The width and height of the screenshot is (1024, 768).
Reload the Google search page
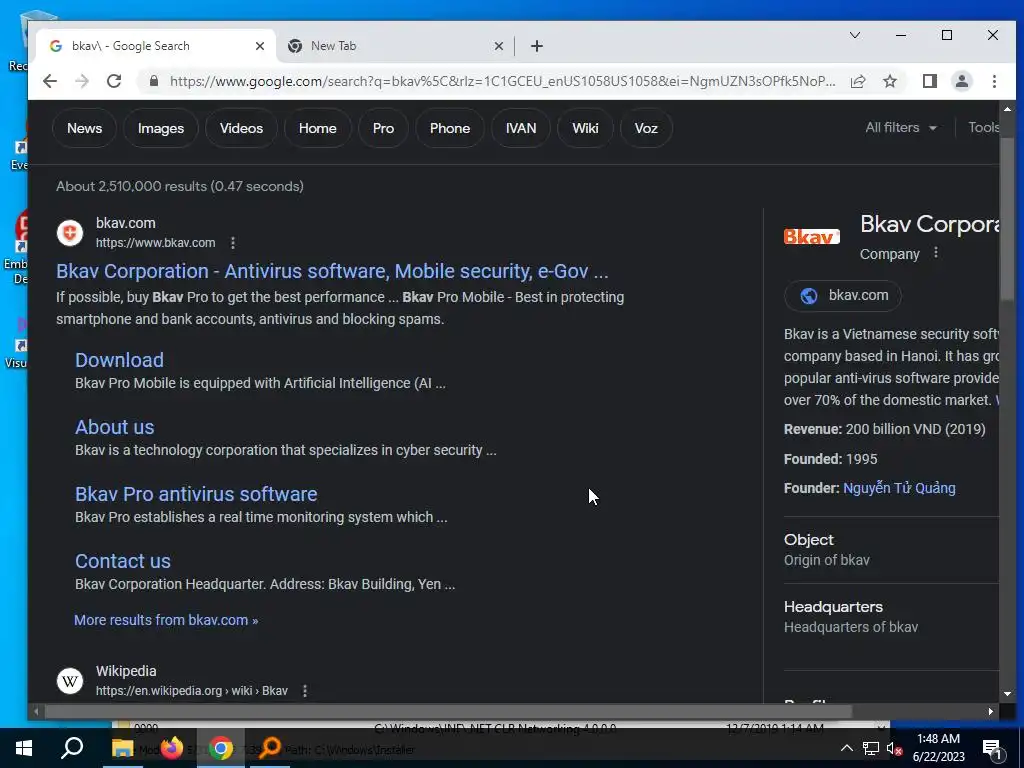114,81
